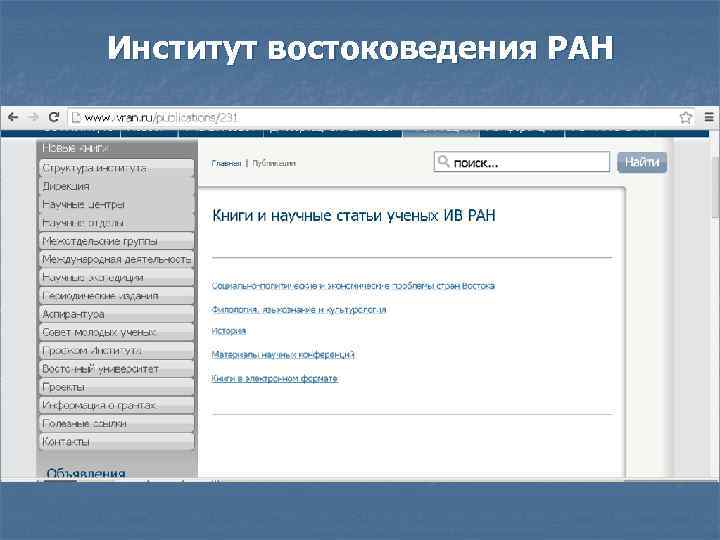The width and height of the screenshot is (720, 540).
Task: Open Научные экспедиции sidebar item
Action: tap(117, 277)
